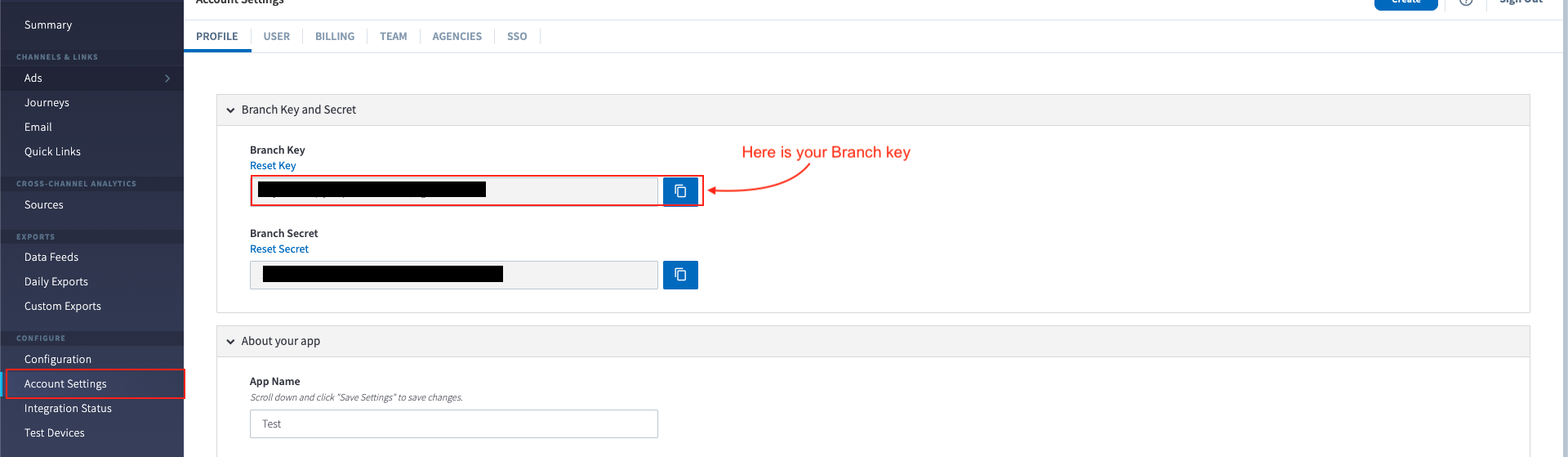Go to Data Feeds exports

pos(51,258)
